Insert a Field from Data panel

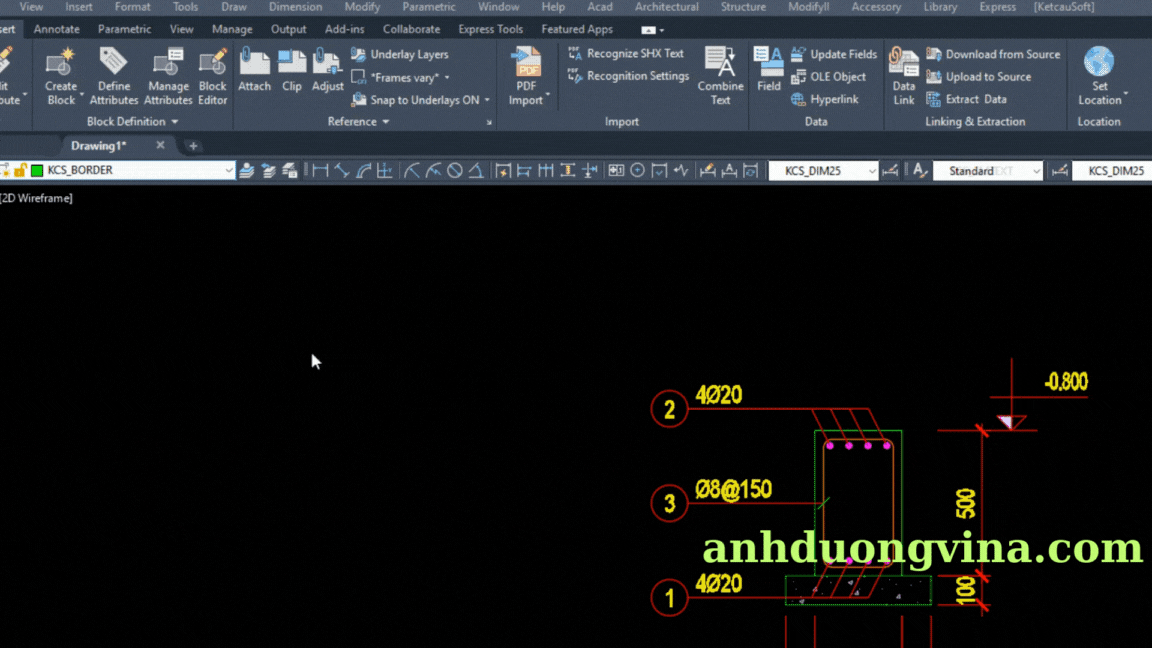coord(769,65)
